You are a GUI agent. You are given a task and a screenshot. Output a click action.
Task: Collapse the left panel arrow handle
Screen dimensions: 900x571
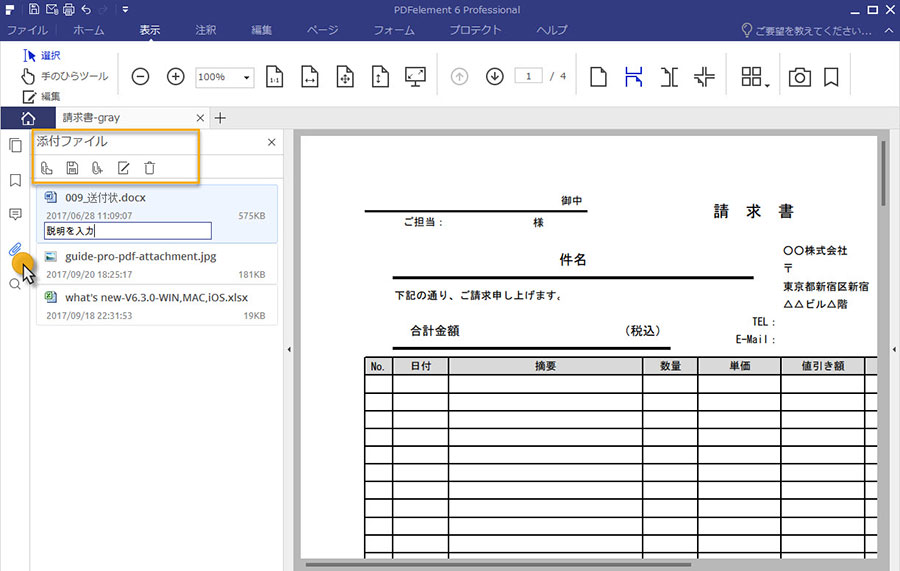(x=289, y=349)
